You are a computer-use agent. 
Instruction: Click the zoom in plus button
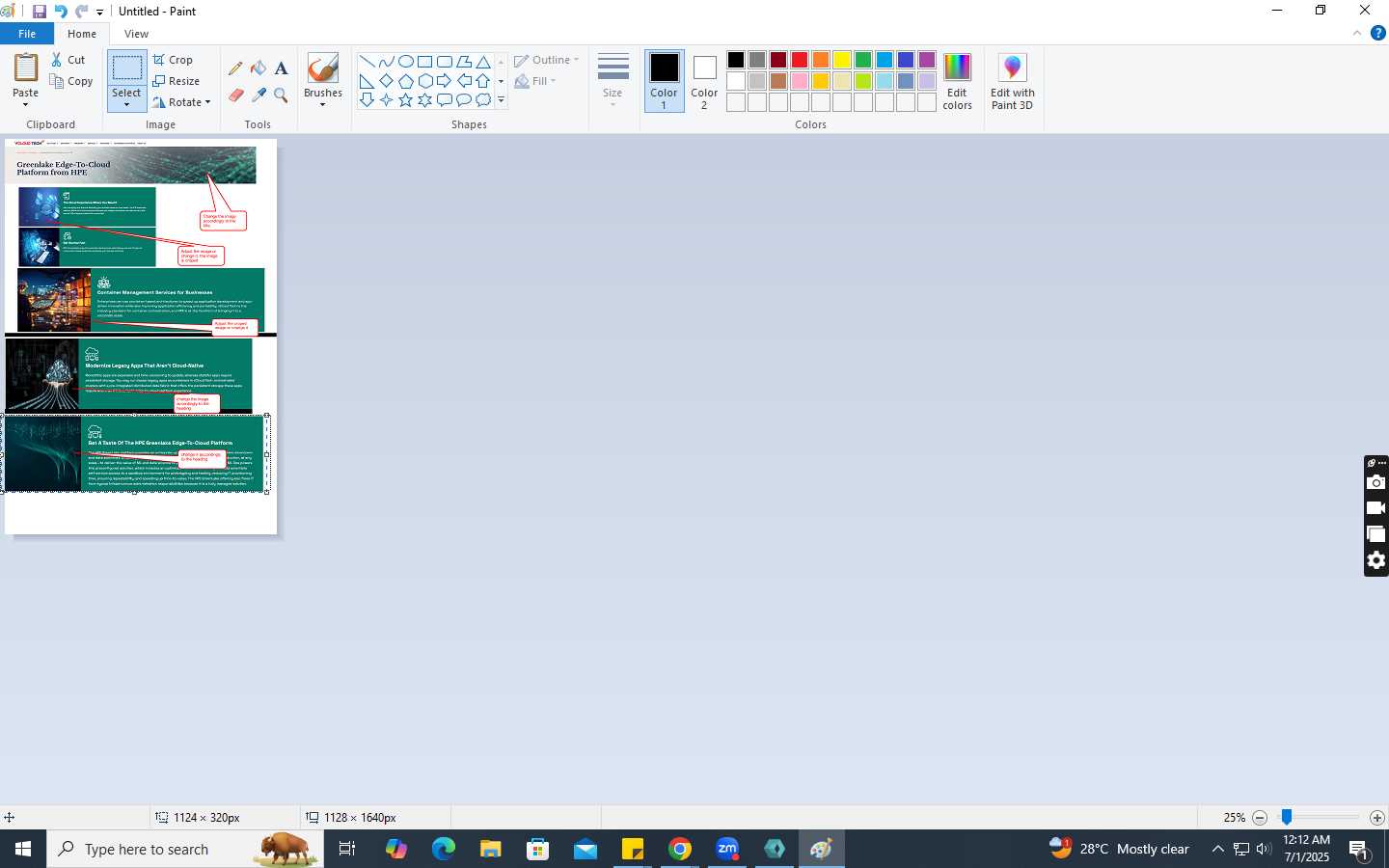[x=1377, y=818]
